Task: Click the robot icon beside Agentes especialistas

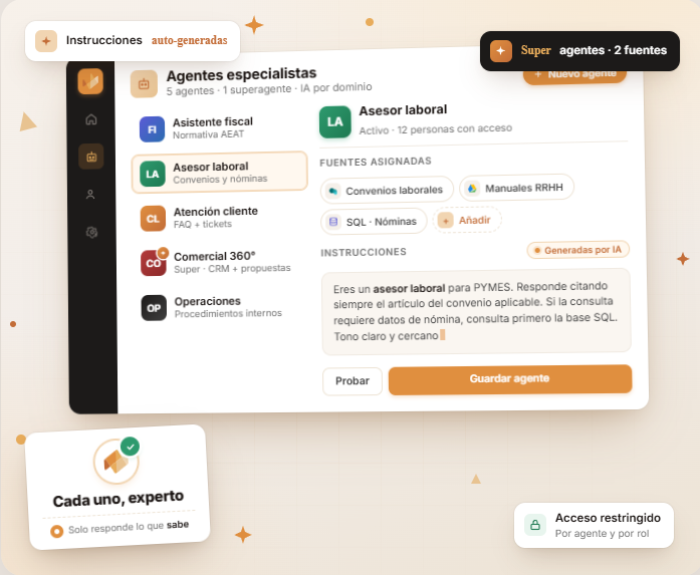Action: click(x=144, y=83)
